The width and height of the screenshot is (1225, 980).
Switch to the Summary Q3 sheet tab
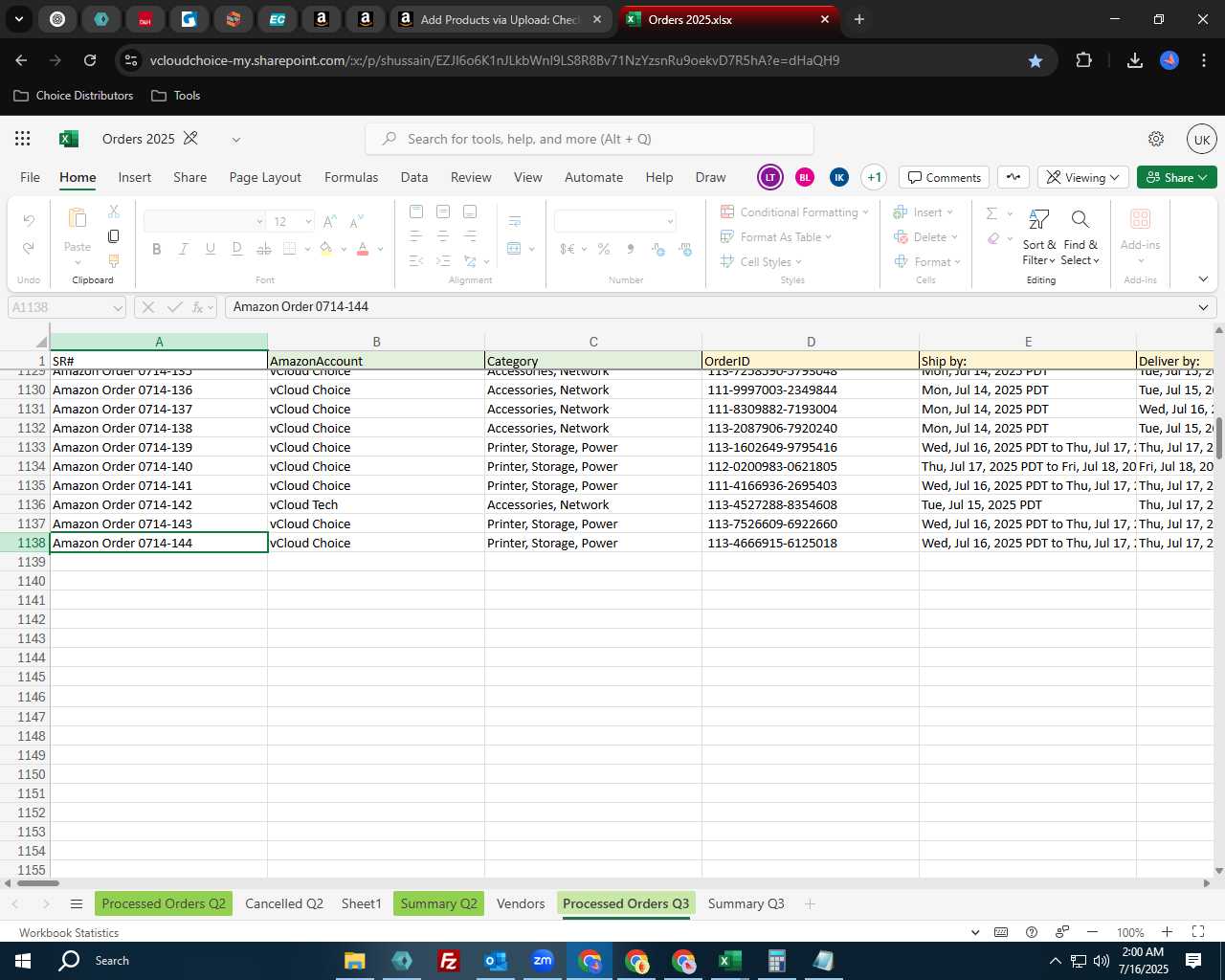point(746,904)
